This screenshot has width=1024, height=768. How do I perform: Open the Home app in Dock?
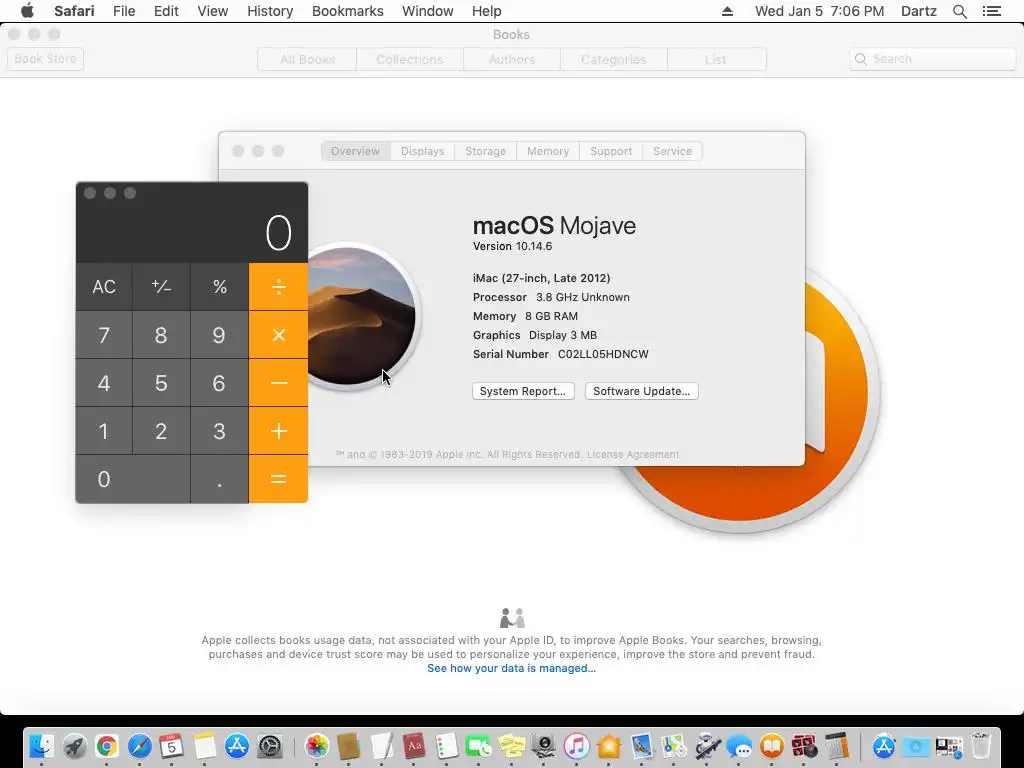point(609,746)
